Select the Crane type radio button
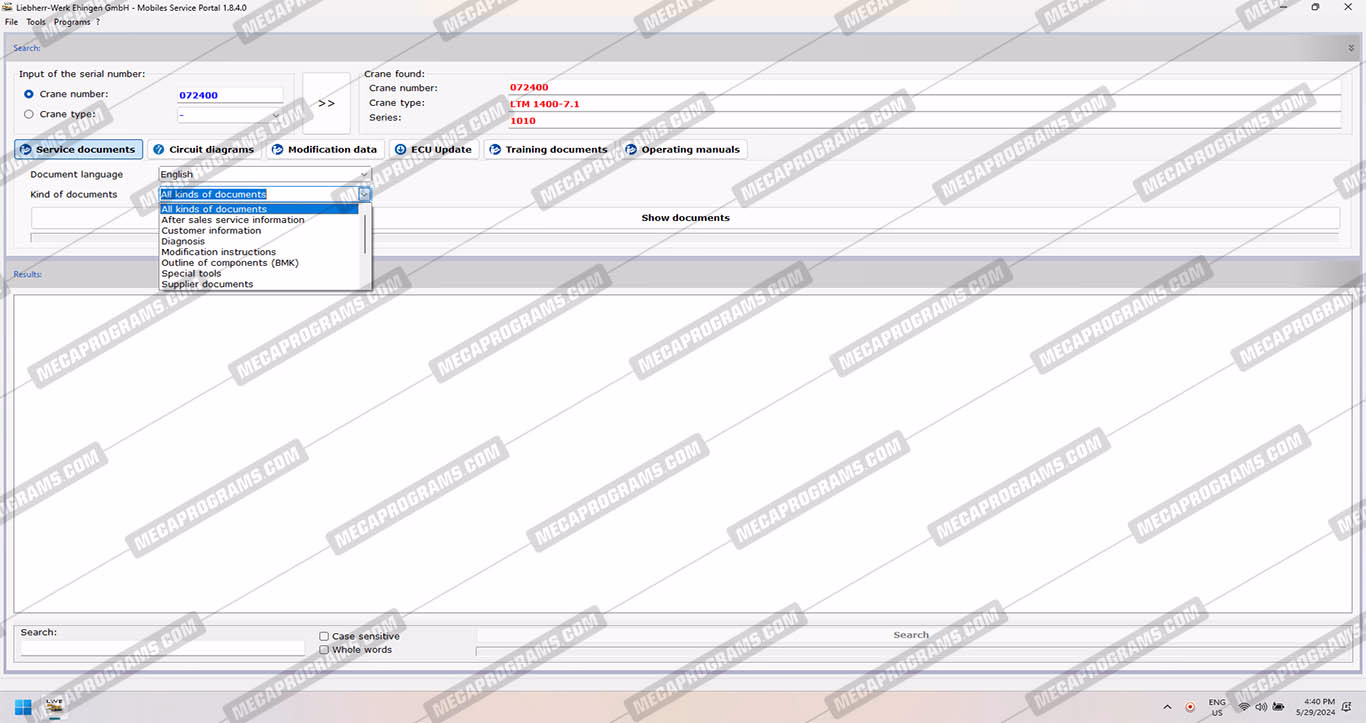 click(x=29, y=114)
